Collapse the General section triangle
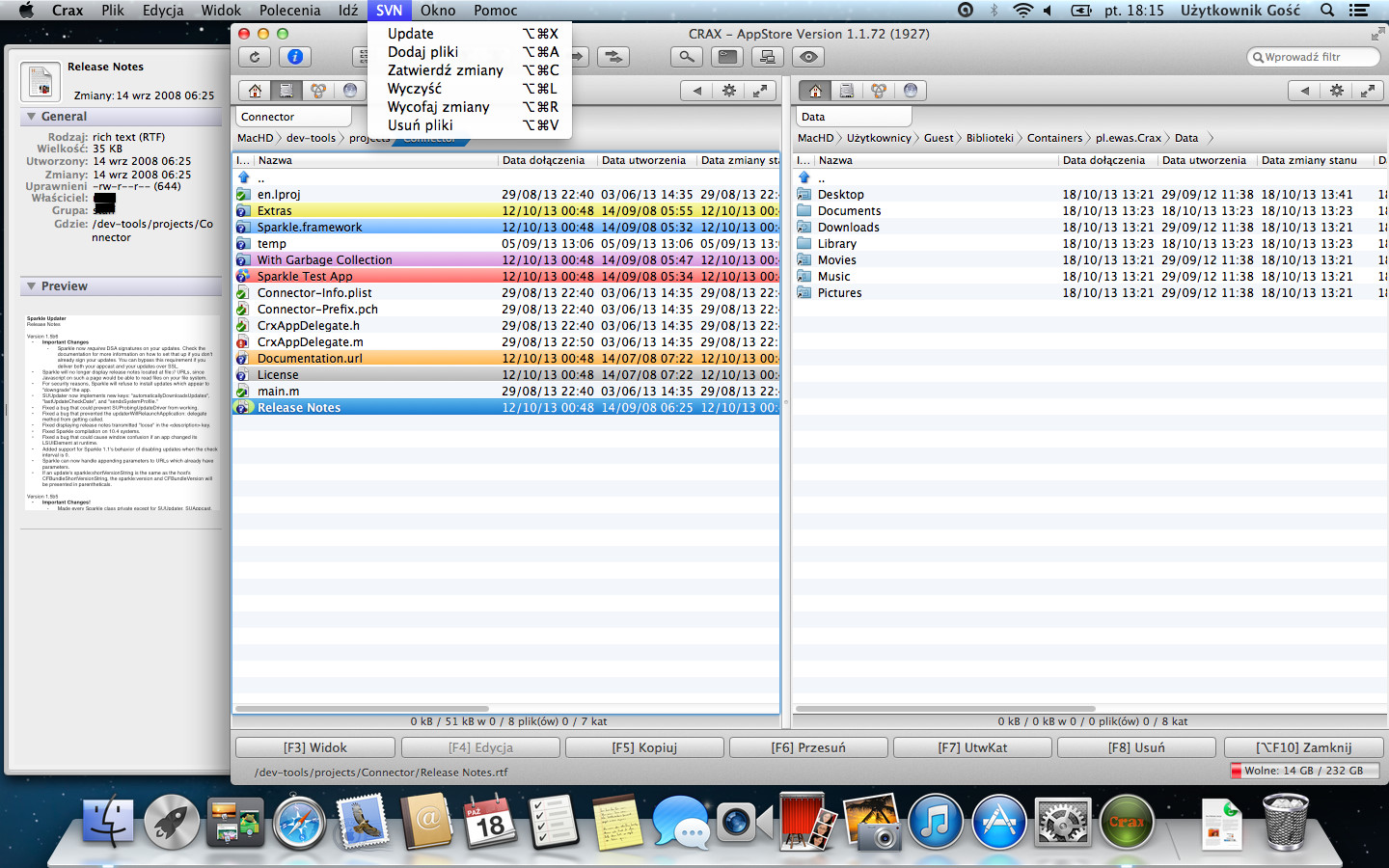1389x868 pixels. pyautogui.click(x=31, y=117)
